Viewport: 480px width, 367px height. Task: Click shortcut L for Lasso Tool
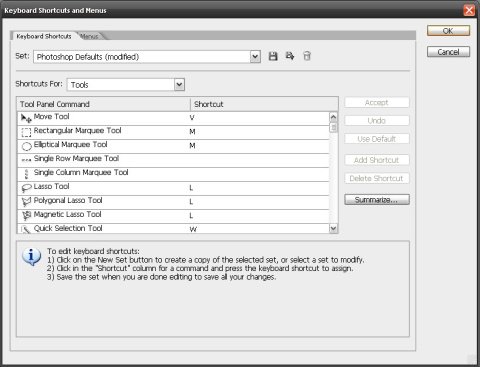coord(191,188)
